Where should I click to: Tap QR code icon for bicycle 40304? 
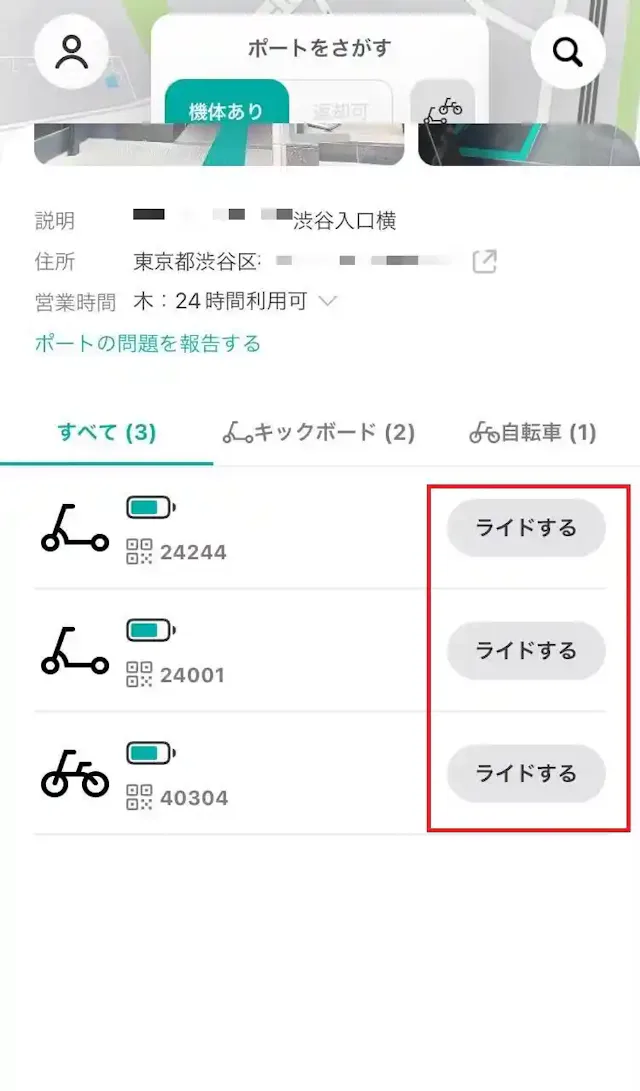pos(139,798)
